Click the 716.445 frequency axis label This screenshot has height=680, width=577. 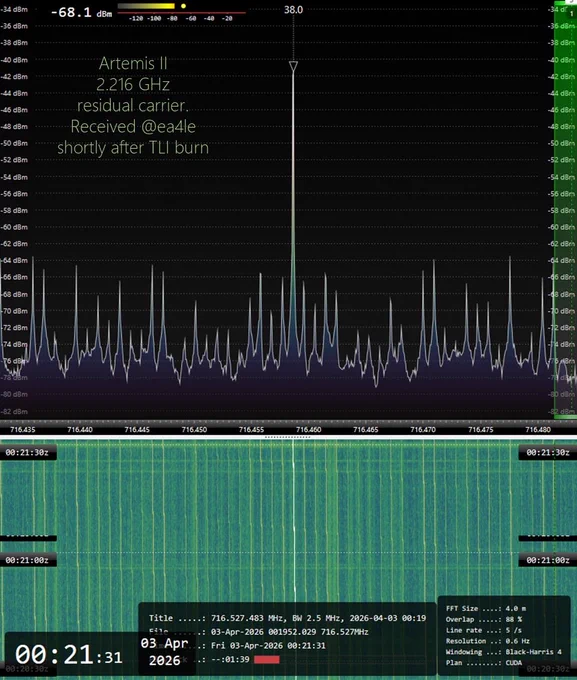[x=137, y=429]
